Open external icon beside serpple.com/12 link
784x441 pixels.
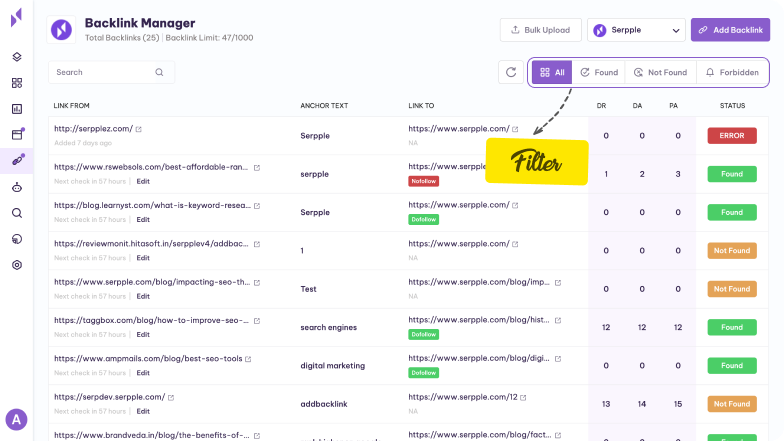coord(523,398)
